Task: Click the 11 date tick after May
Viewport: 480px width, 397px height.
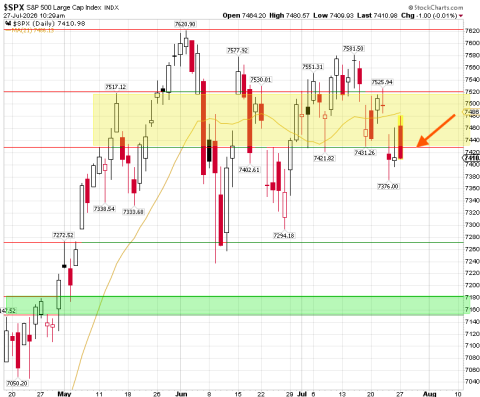Action: [99, 394]
